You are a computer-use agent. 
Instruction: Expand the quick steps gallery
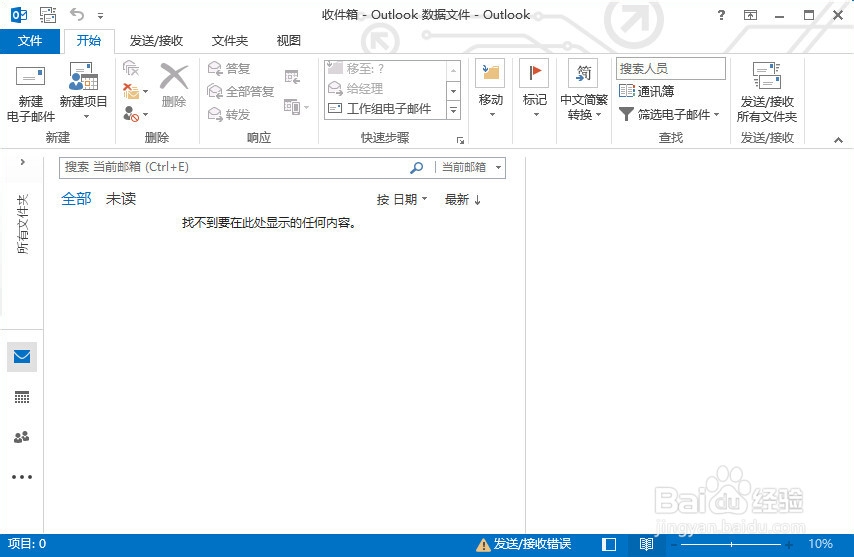[x=453, y=111]
